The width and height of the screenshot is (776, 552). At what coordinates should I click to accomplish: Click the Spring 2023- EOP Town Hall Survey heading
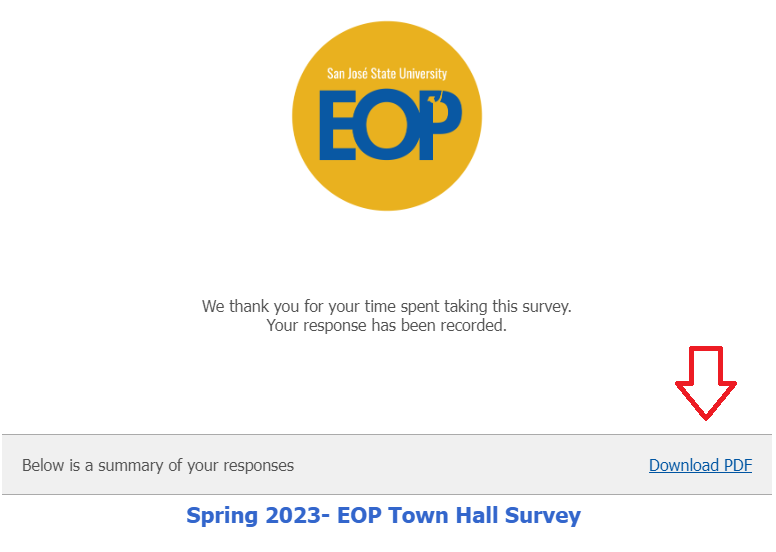[383, 516]
